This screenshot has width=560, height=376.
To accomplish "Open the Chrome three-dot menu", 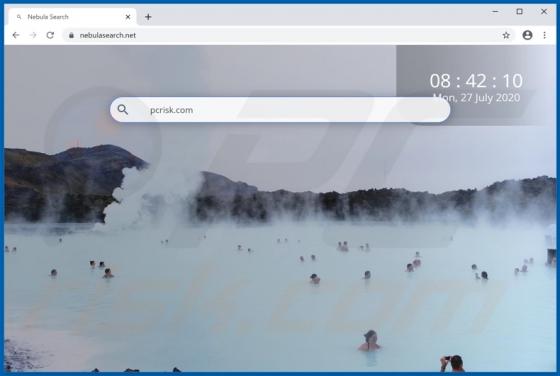I will (x=545, y=35).
